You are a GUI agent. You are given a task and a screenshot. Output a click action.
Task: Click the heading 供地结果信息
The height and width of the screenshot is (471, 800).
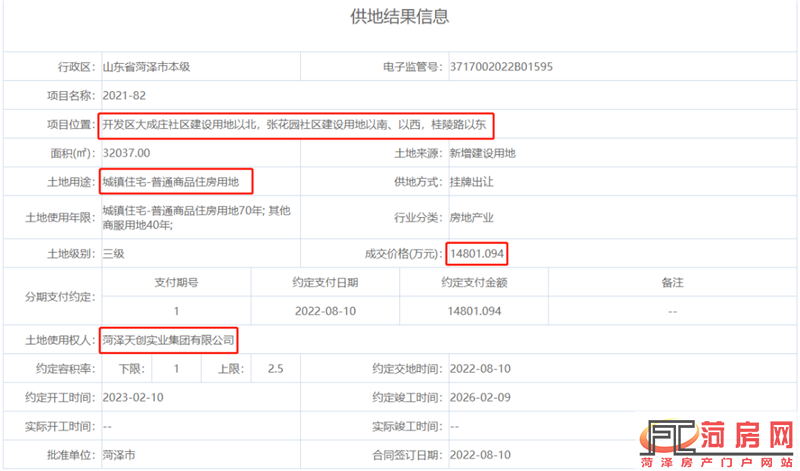[399, 17]
